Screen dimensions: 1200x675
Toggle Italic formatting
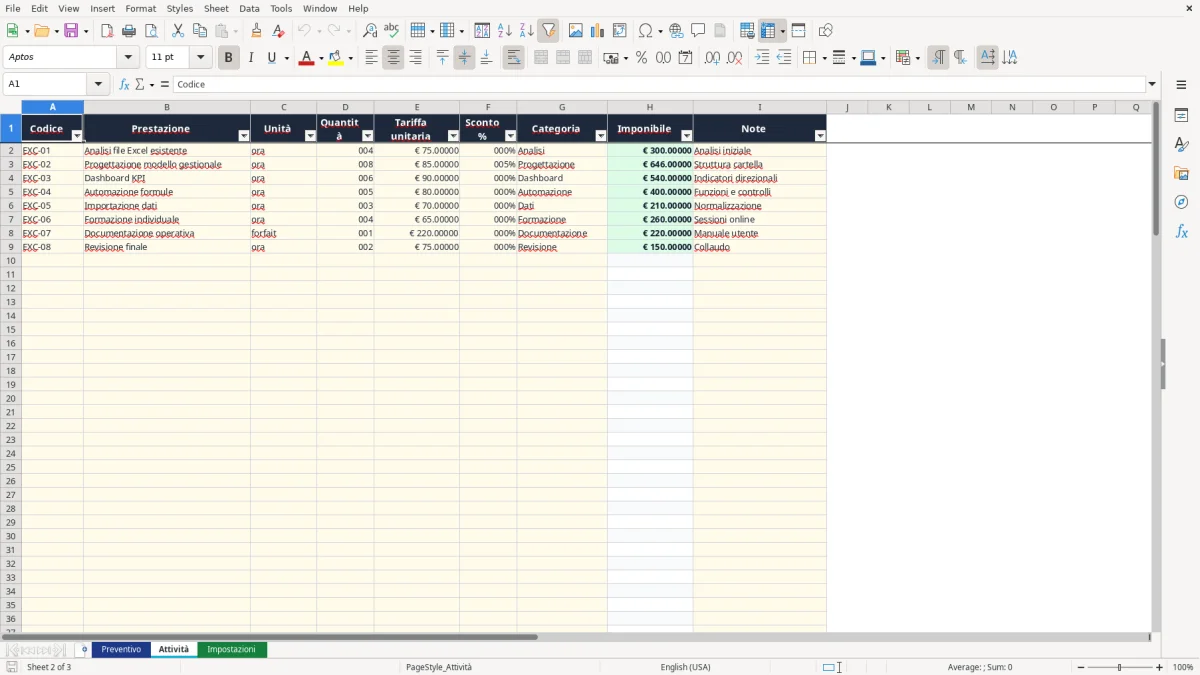point(250,58)
